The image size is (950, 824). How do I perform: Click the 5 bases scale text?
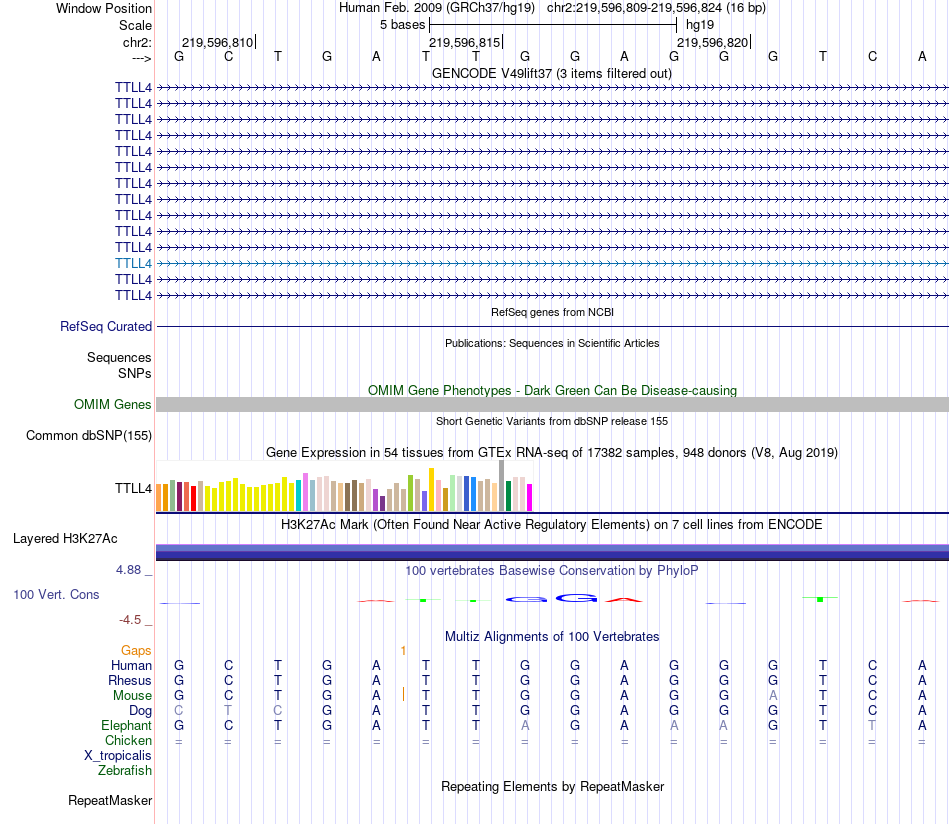[403, 25]
